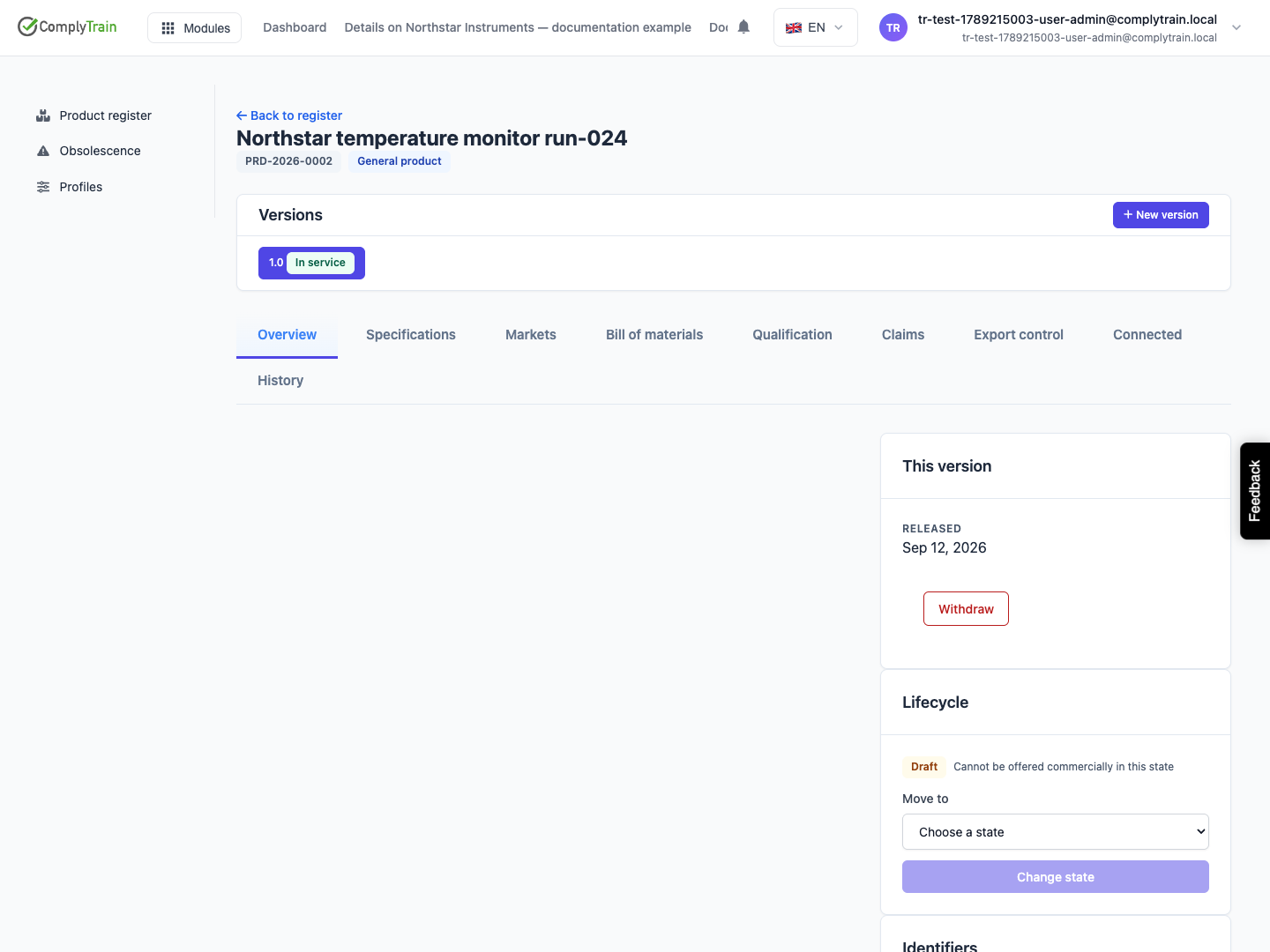Click the Draft lifecycle badge
This screenshot has width=1270, height=952.
(924, 767)
